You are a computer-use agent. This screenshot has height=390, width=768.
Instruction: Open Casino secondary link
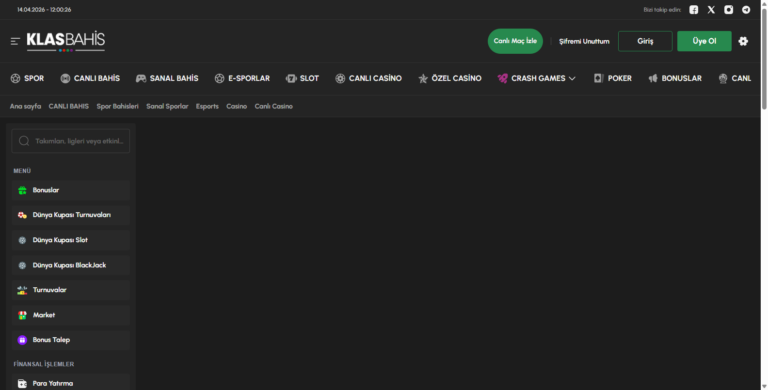point(237,106)
